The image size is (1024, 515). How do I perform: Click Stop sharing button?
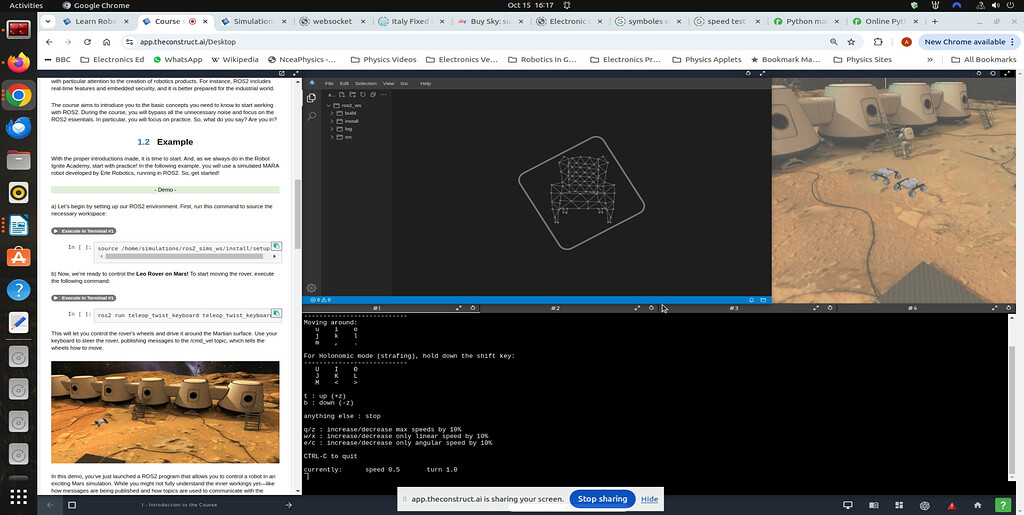coord(602,499)
